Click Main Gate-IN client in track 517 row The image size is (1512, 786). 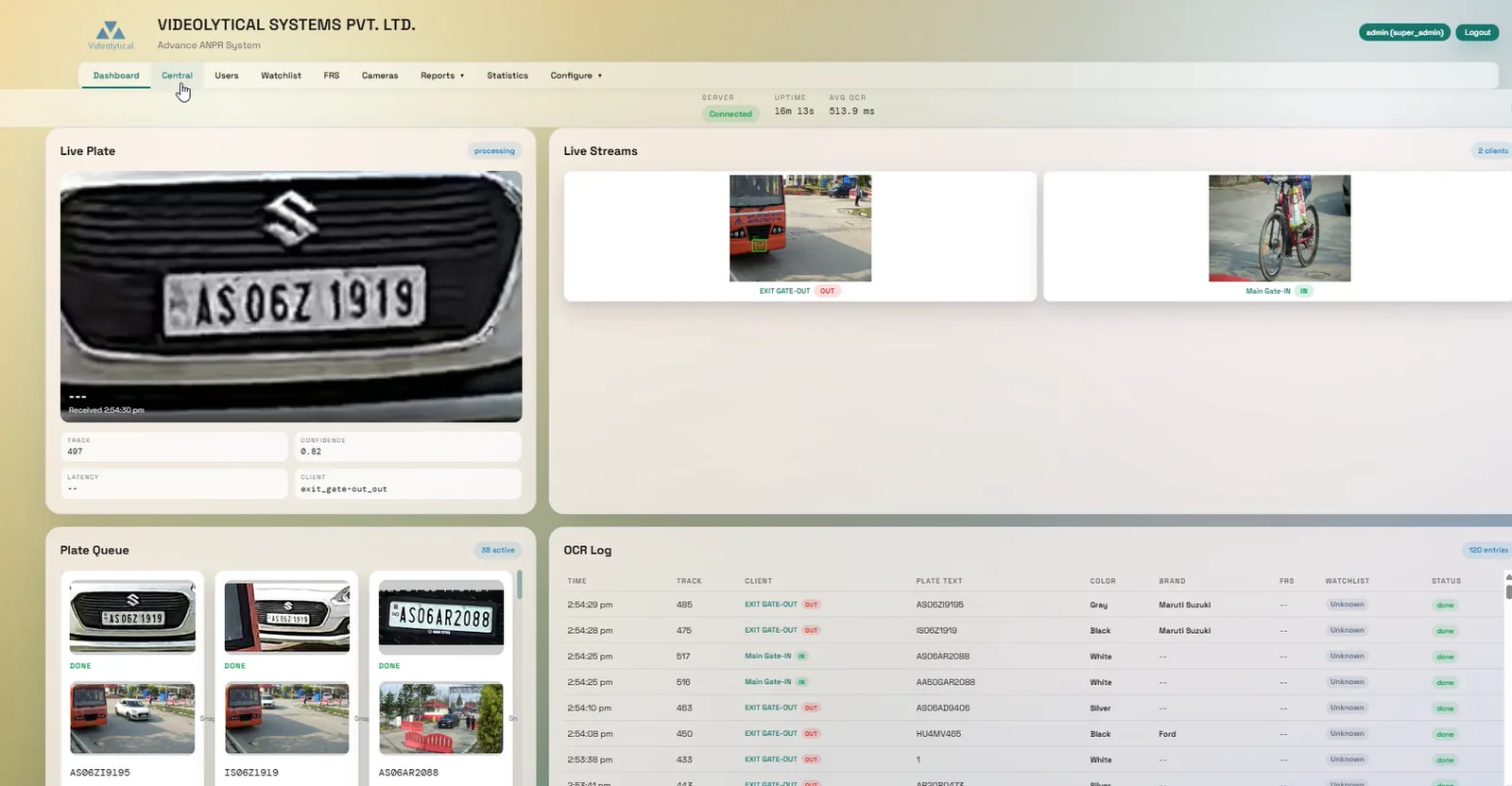click(767, 656)
